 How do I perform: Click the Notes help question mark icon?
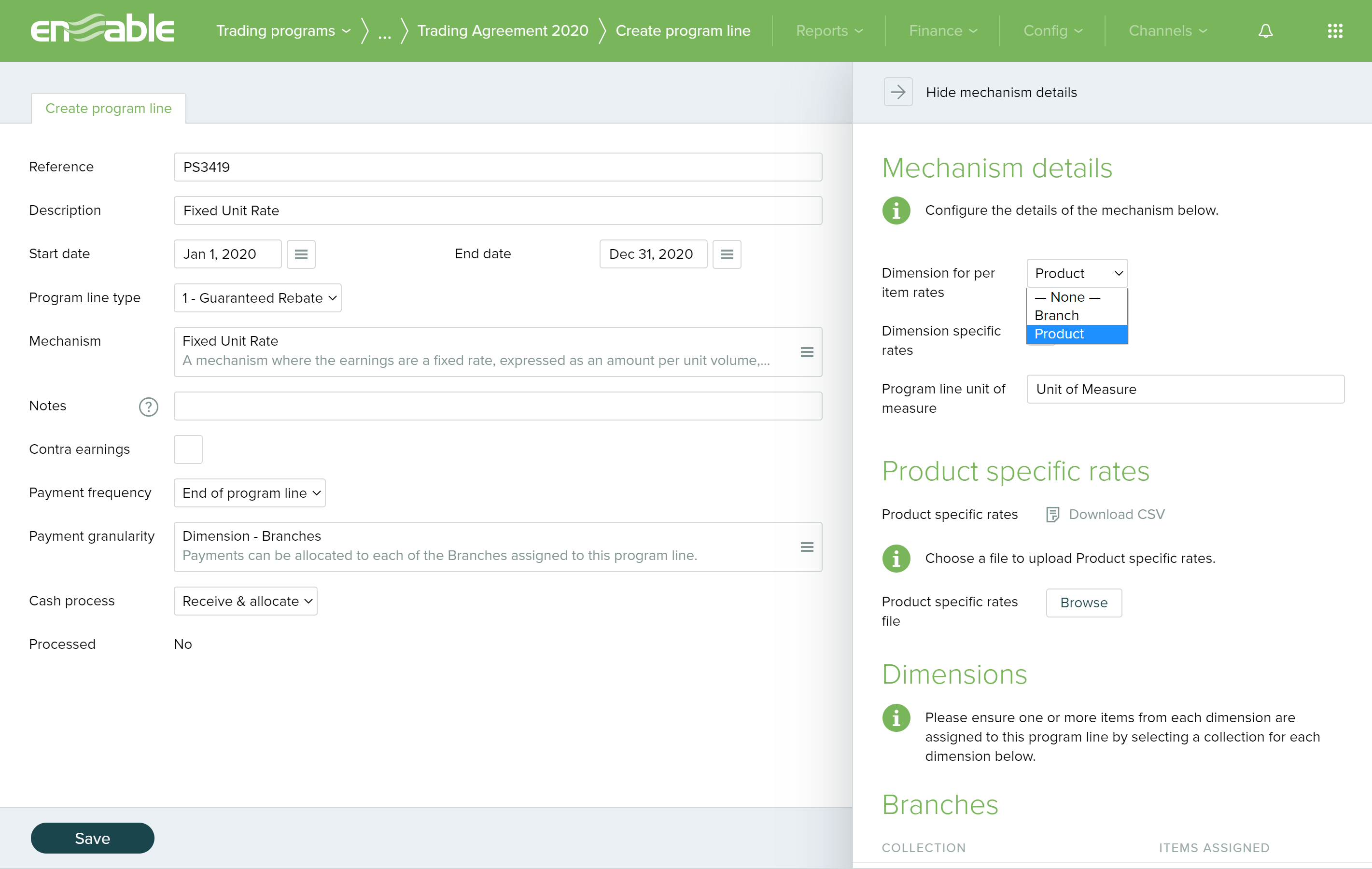(x=148, y=406)
